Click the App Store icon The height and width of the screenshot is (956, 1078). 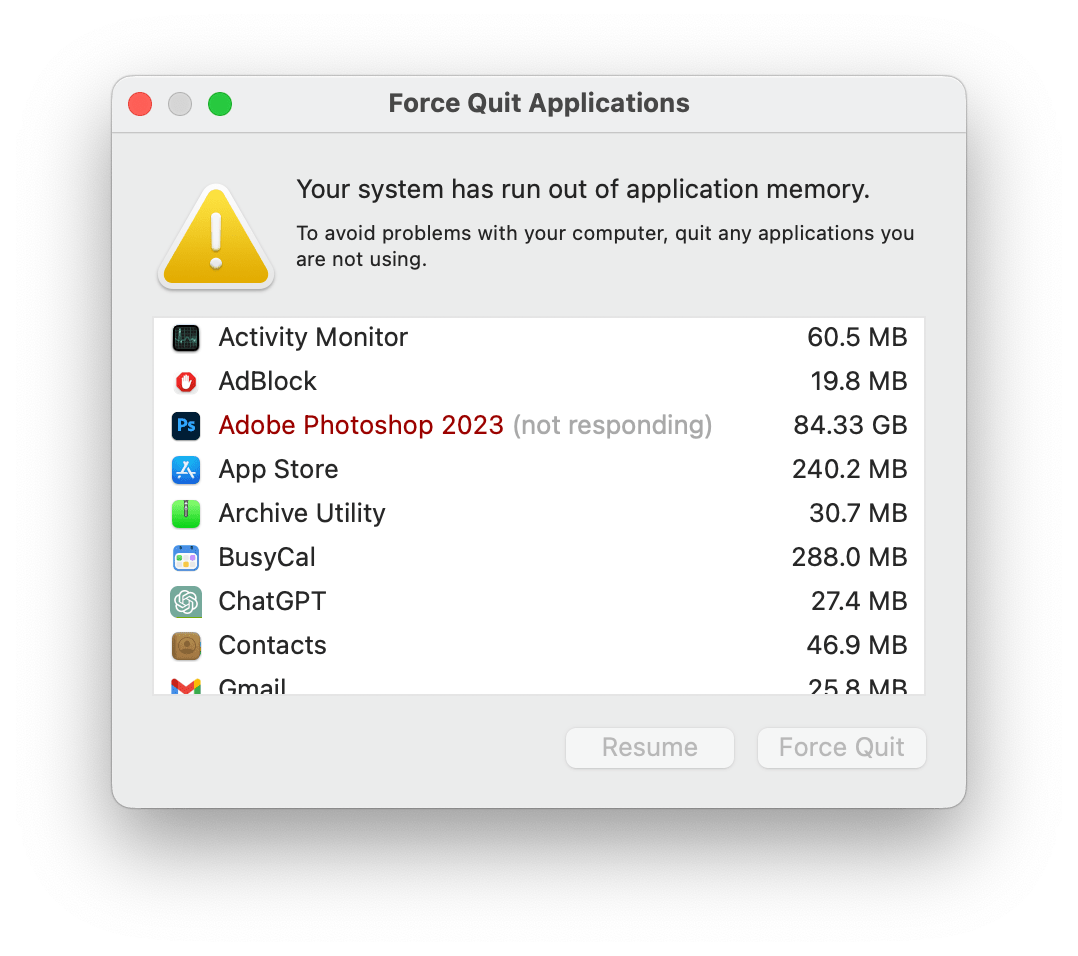point(186,470)
